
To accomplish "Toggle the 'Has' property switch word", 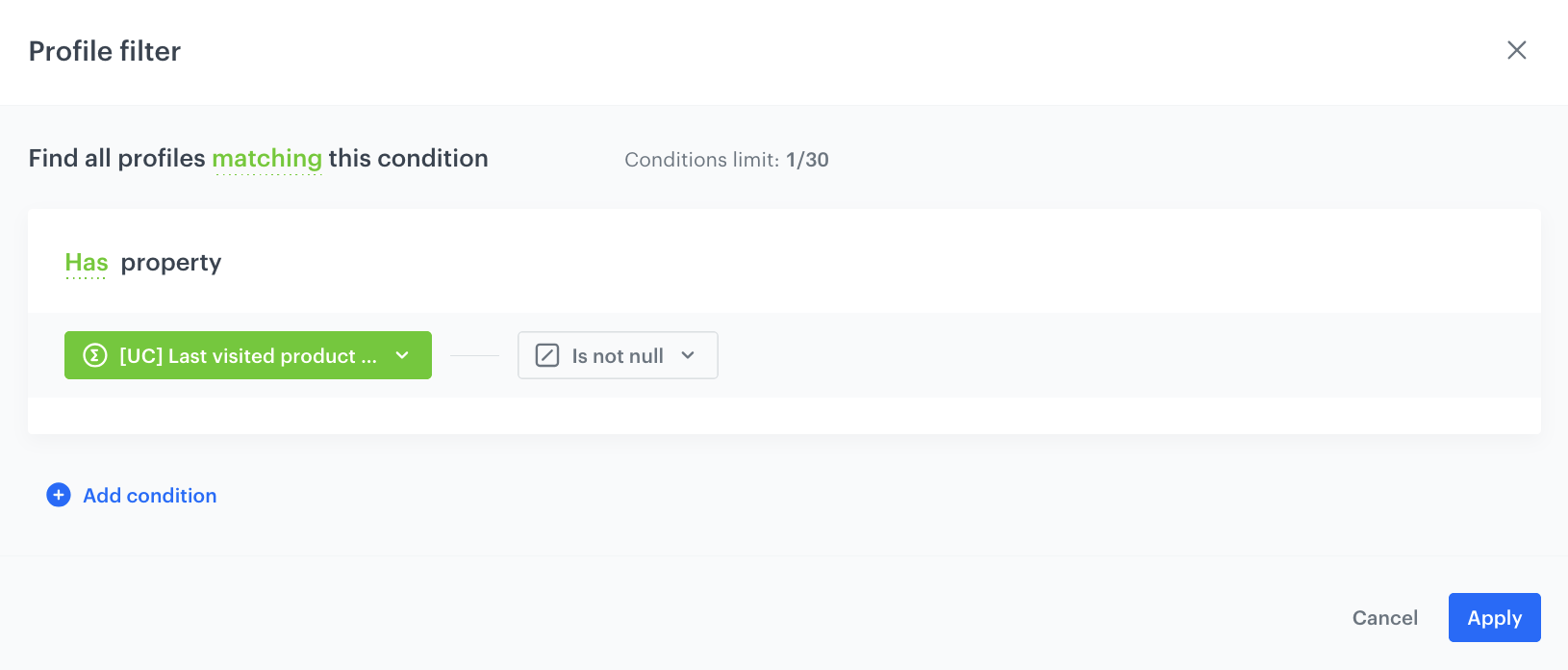I will [x=86, y=263].
